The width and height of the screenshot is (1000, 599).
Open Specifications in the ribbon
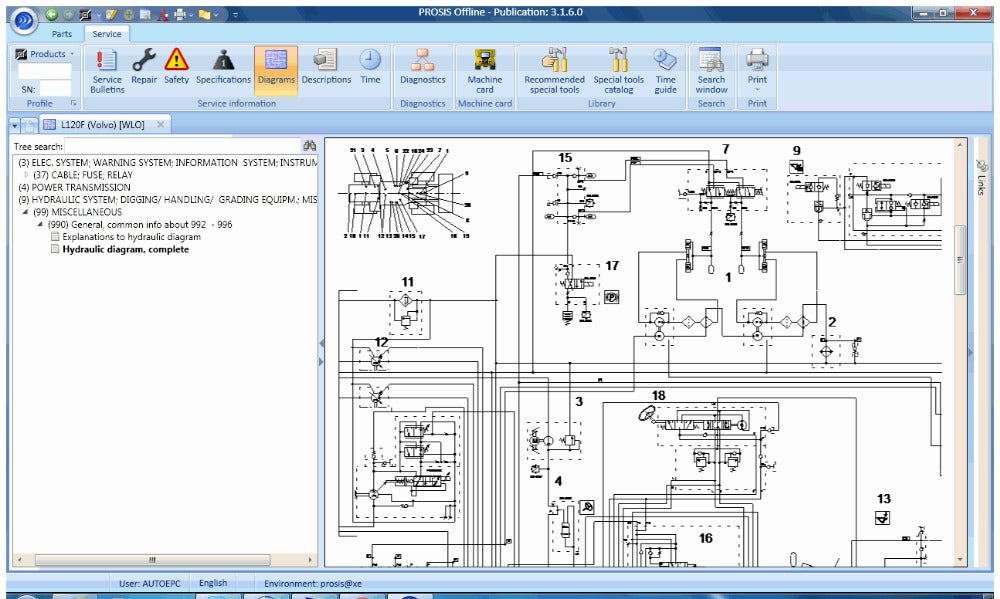click(223, 66)
